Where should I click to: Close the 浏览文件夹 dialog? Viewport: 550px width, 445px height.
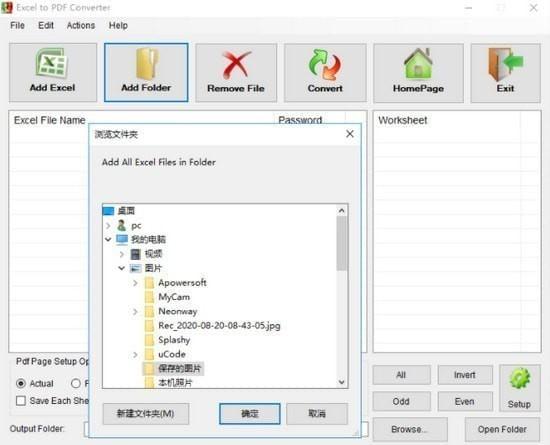tap(350, 134)
